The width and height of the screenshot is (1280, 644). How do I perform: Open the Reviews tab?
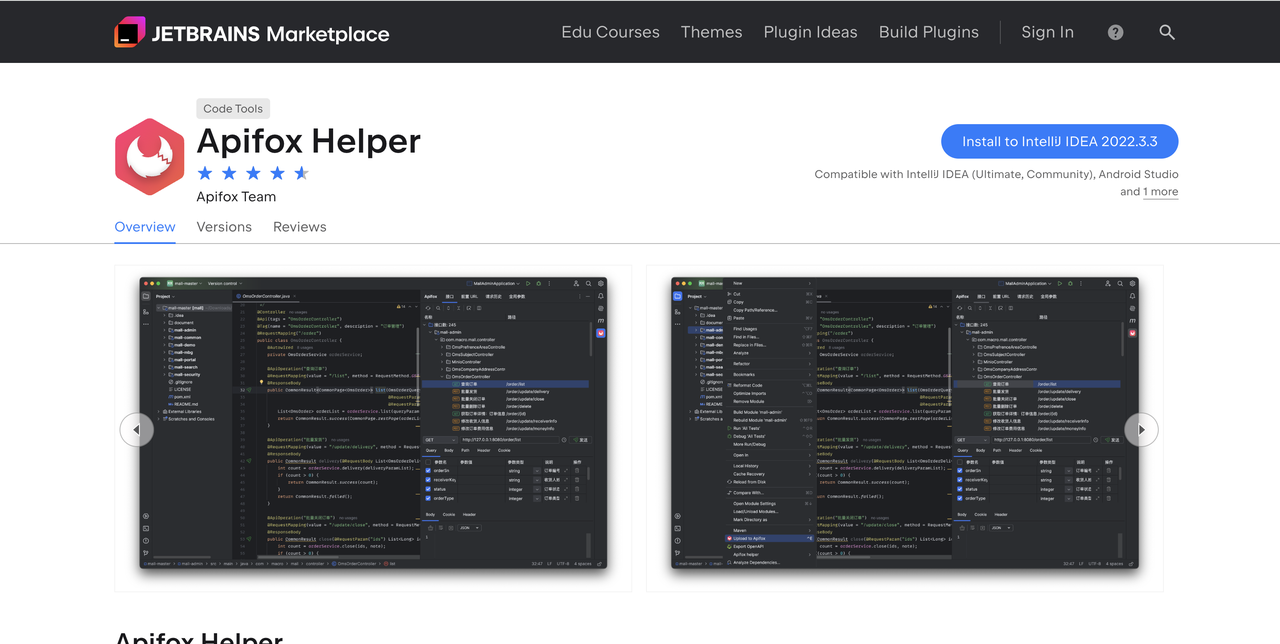coord(299,227)
